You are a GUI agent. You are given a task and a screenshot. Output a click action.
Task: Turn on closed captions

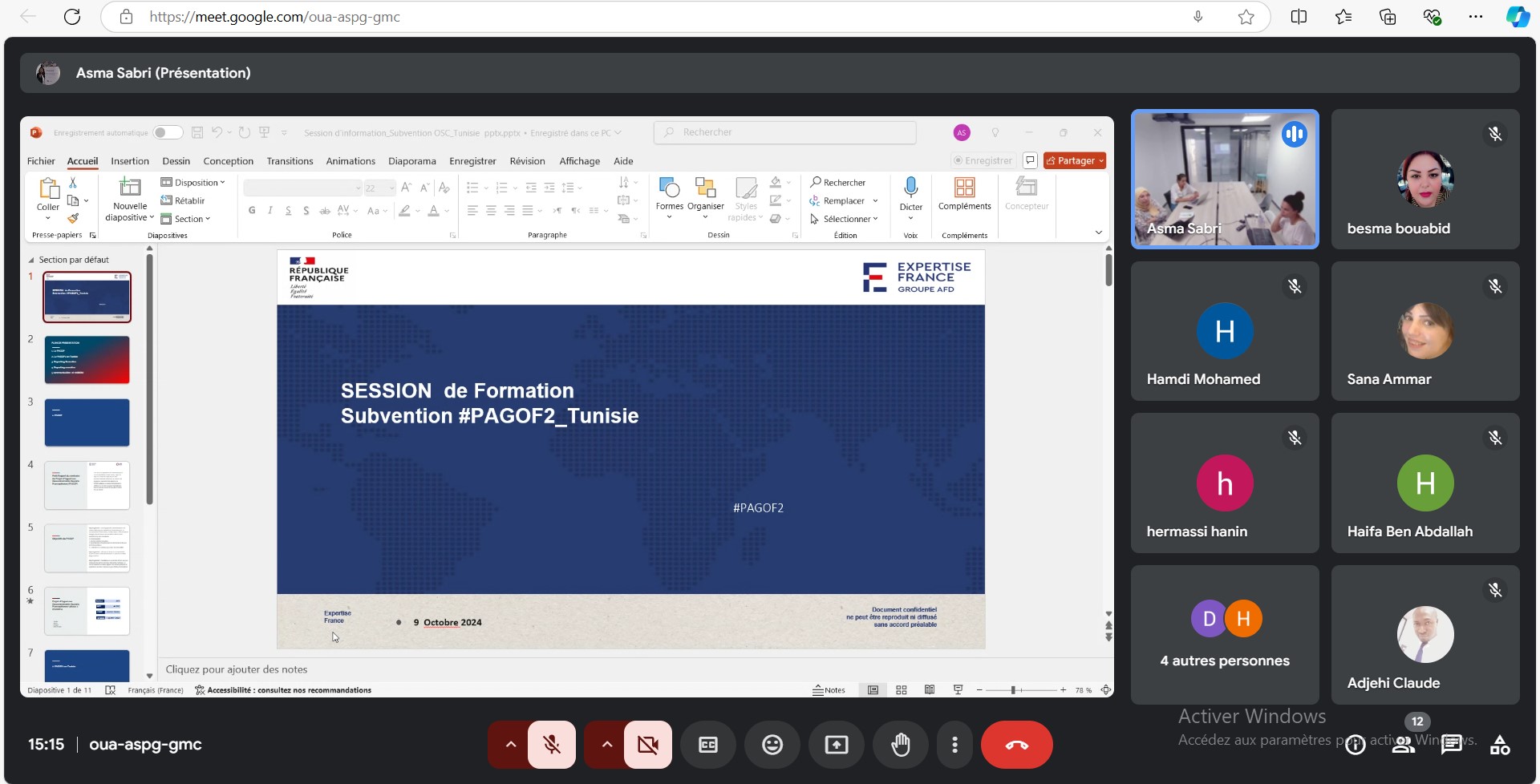pos(707,745)
